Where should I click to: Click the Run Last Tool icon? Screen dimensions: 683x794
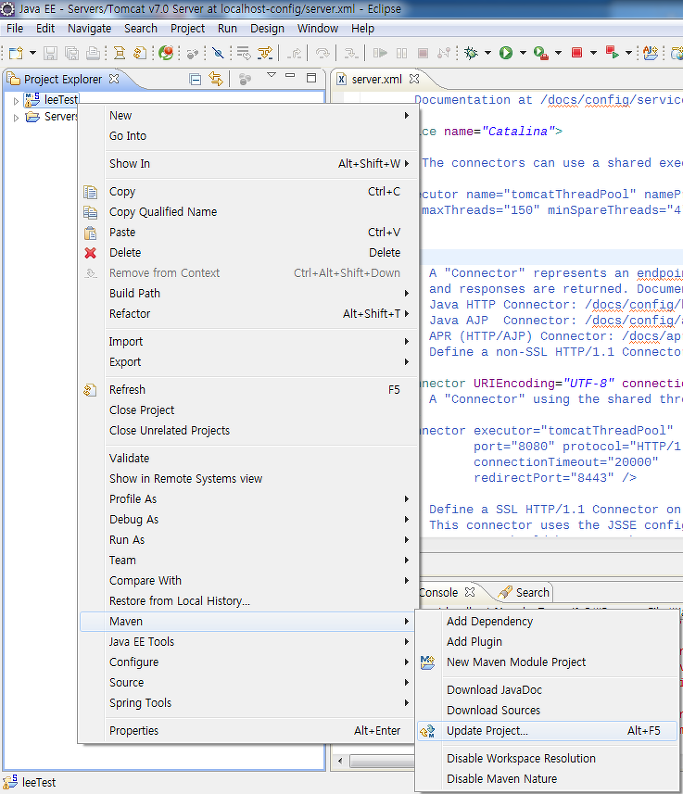pyautogui.click(x=541, y=53)
